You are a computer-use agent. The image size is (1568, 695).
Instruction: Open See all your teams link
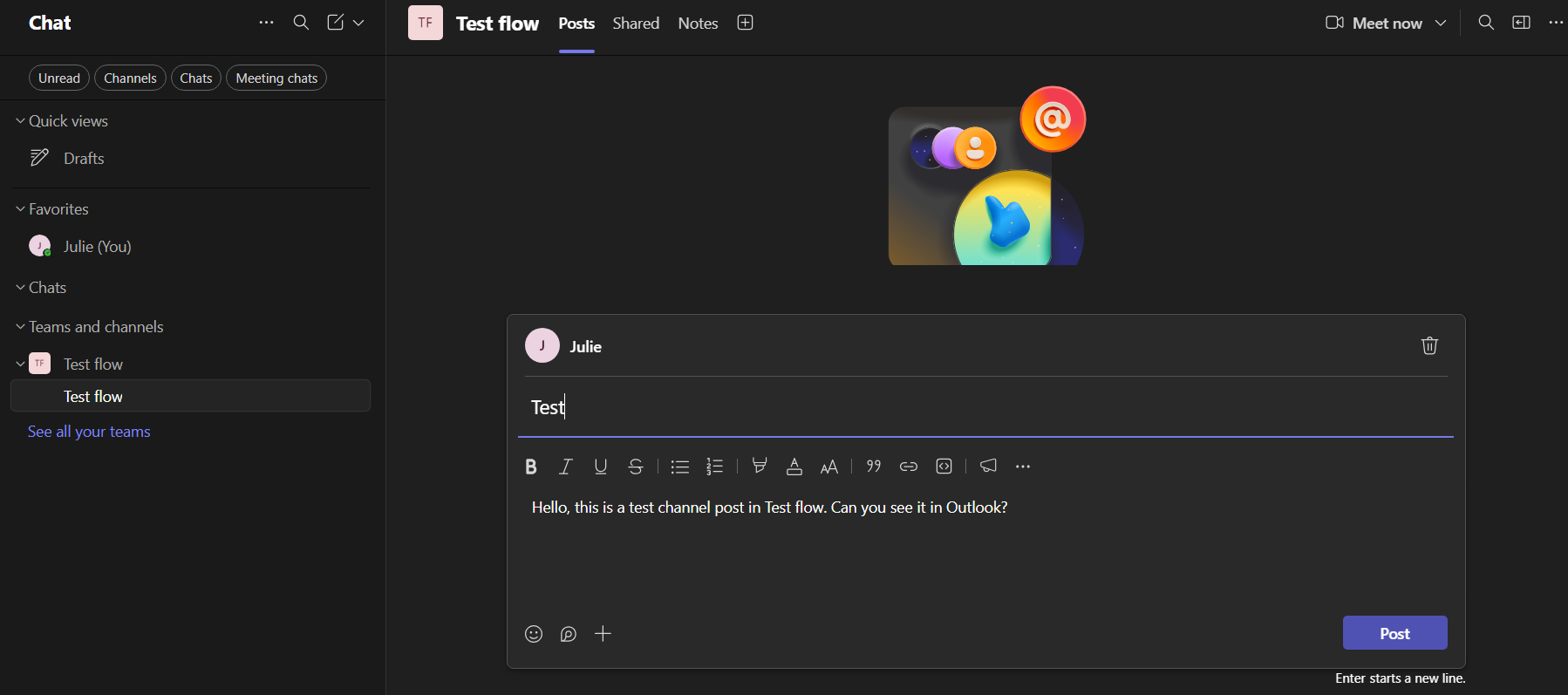point(89,432)
